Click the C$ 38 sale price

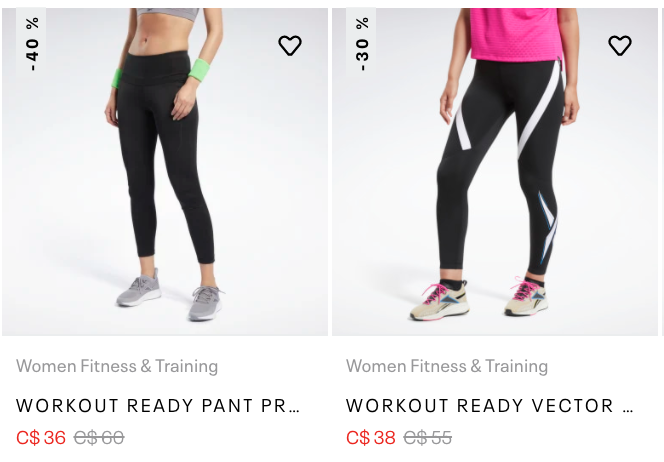pyautogui.click(x=371, y=437)
